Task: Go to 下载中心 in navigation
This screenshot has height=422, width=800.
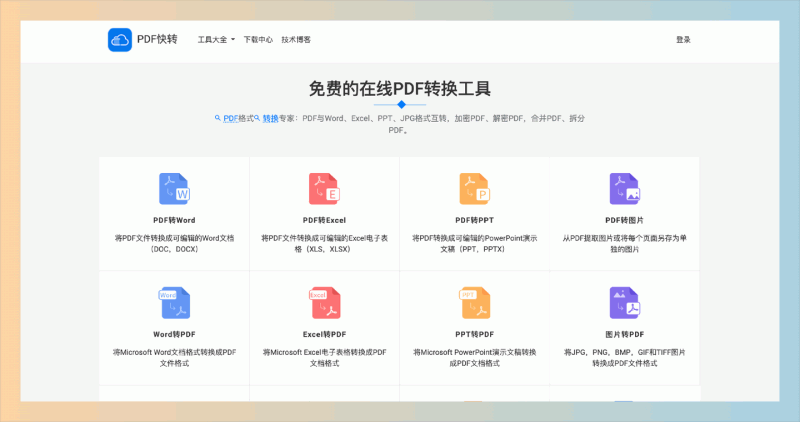Action: 258,40
